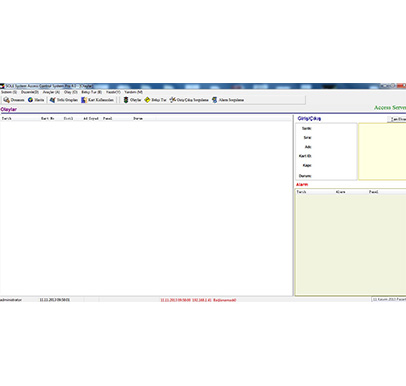This screenshot has height=386, width=406.
Task: Open the Bekçi Tur yellow icon
Action: click(147, 100)
